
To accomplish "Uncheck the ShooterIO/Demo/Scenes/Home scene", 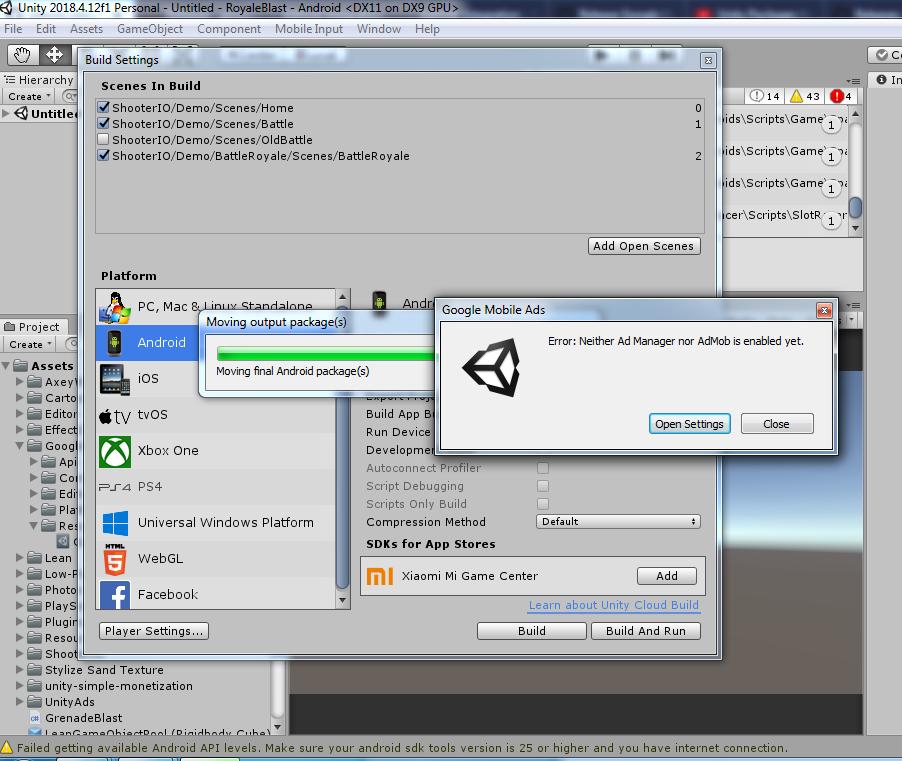I will click(104, 108).
